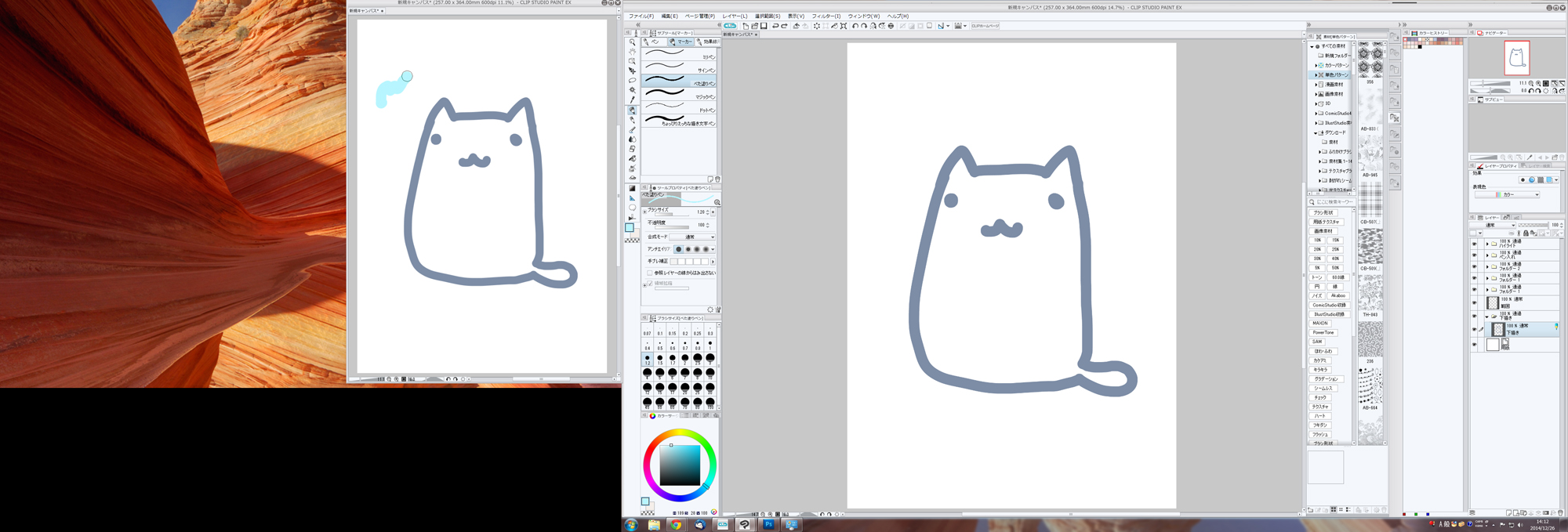Expand the ダウンロード folder in material tree
1568x532 pixels.
(1316, 132)
